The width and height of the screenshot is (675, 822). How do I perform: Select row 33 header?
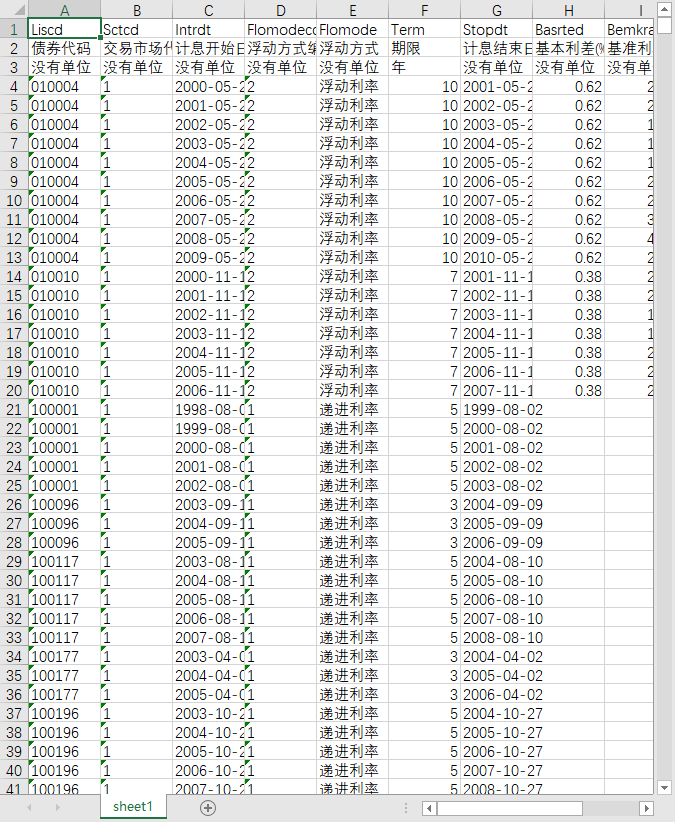point(14,637)
